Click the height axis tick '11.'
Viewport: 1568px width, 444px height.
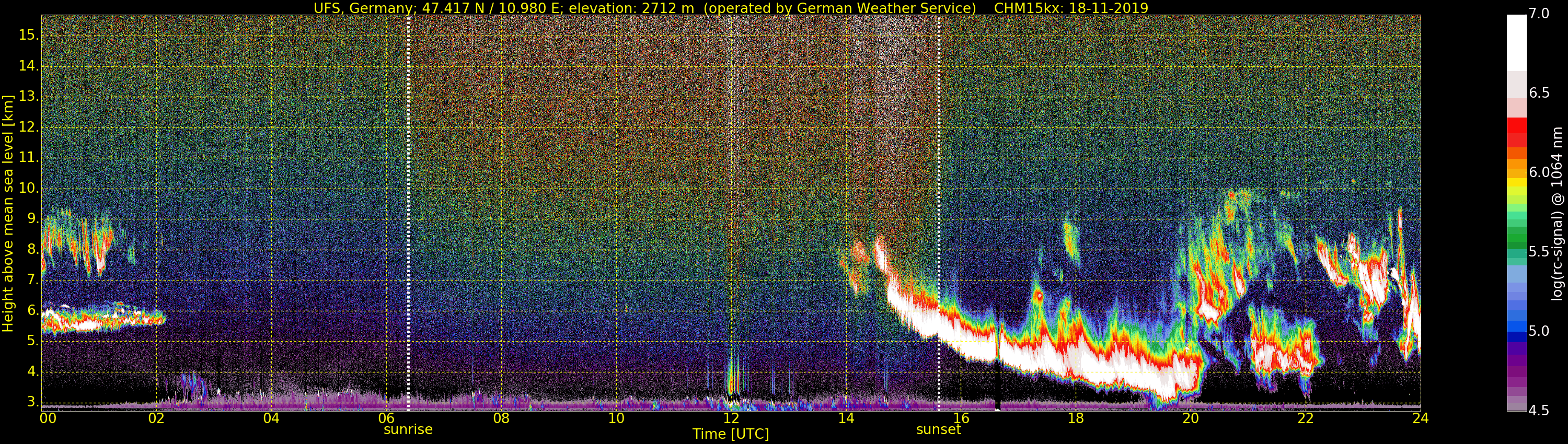point(29,158)
